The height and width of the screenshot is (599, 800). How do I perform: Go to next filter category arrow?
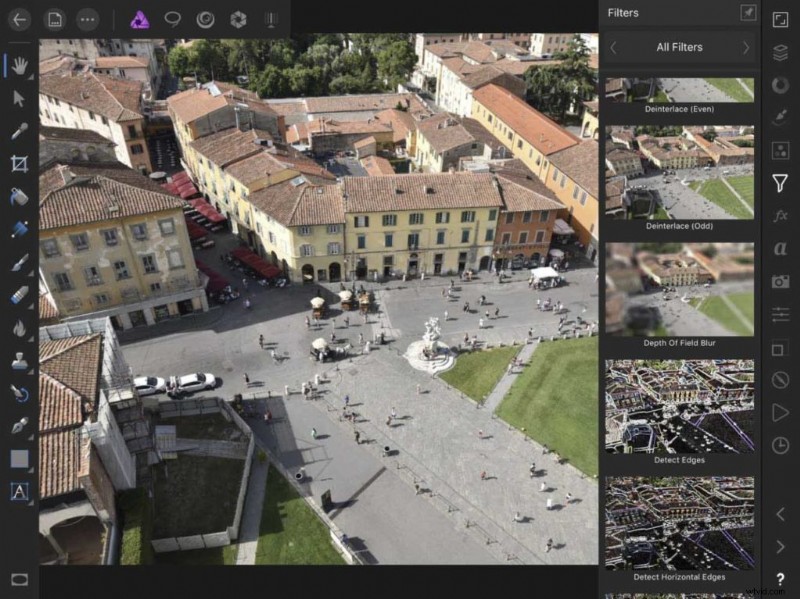[745, 47]
